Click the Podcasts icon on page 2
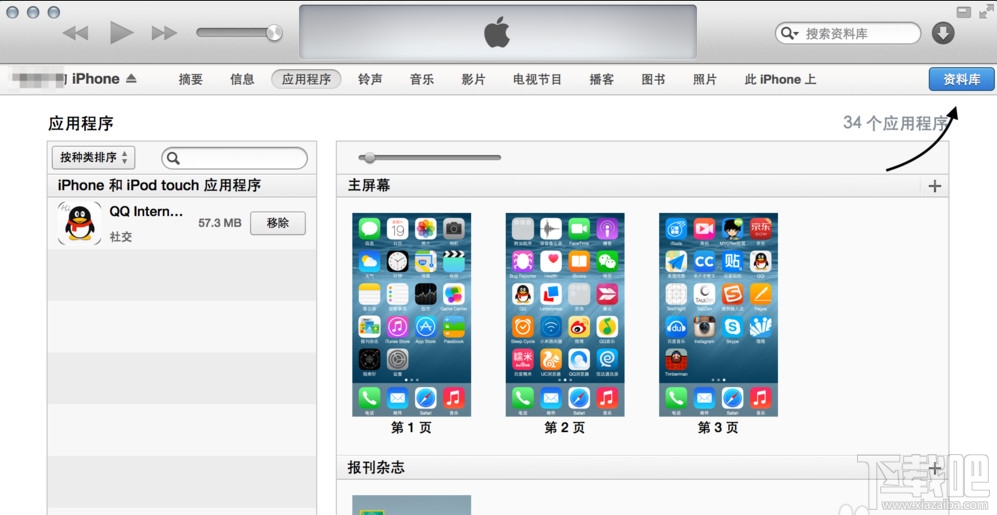Image resolution: width=997 pixels, height=515 pixels. point(607,228)
